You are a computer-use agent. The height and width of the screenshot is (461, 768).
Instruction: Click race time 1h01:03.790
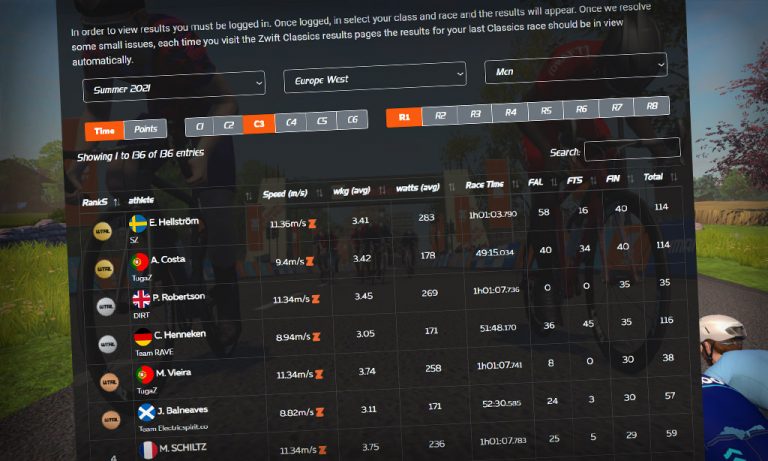click(x=492, y=215)
